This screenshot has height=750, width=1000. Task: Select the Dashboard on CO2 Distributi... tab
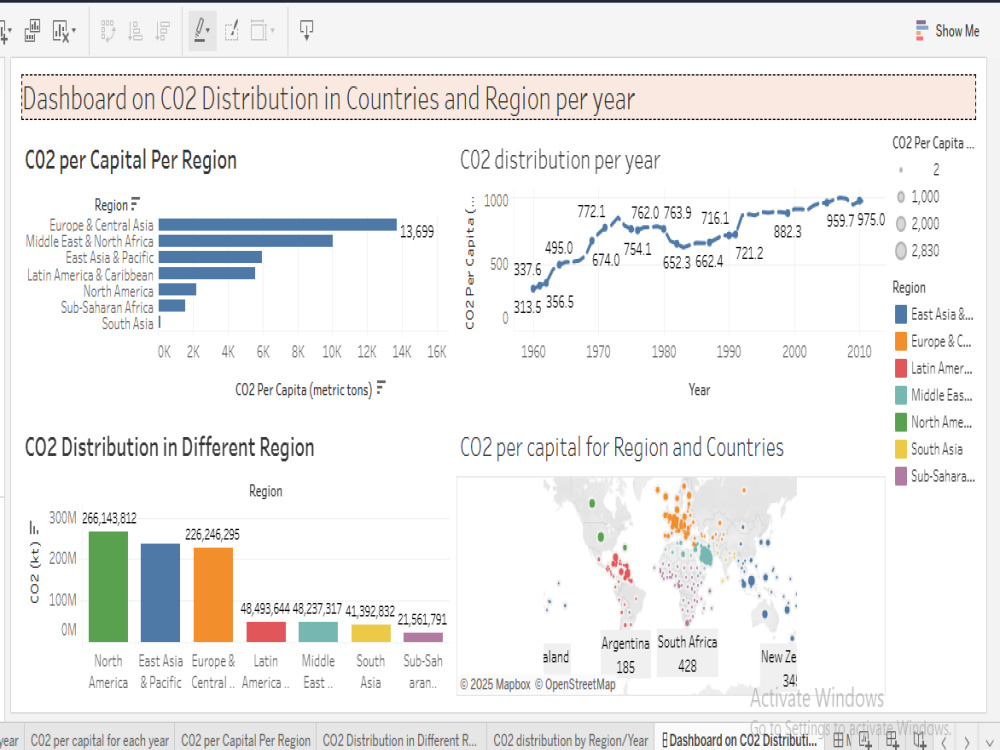[740, 740]
